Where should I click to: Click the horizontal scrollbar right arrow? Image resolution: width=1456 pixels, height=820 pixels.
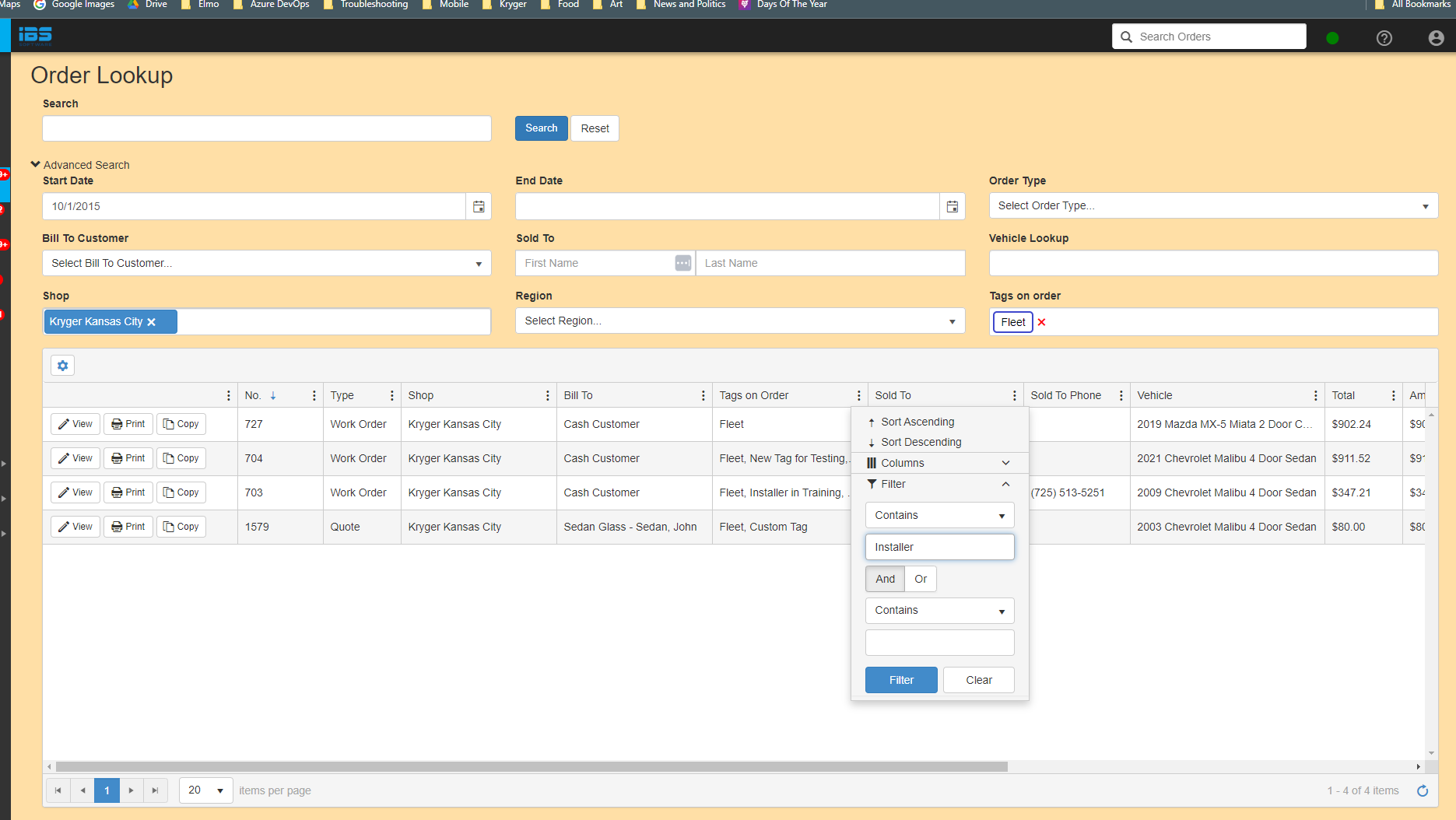coord(1418,766)
